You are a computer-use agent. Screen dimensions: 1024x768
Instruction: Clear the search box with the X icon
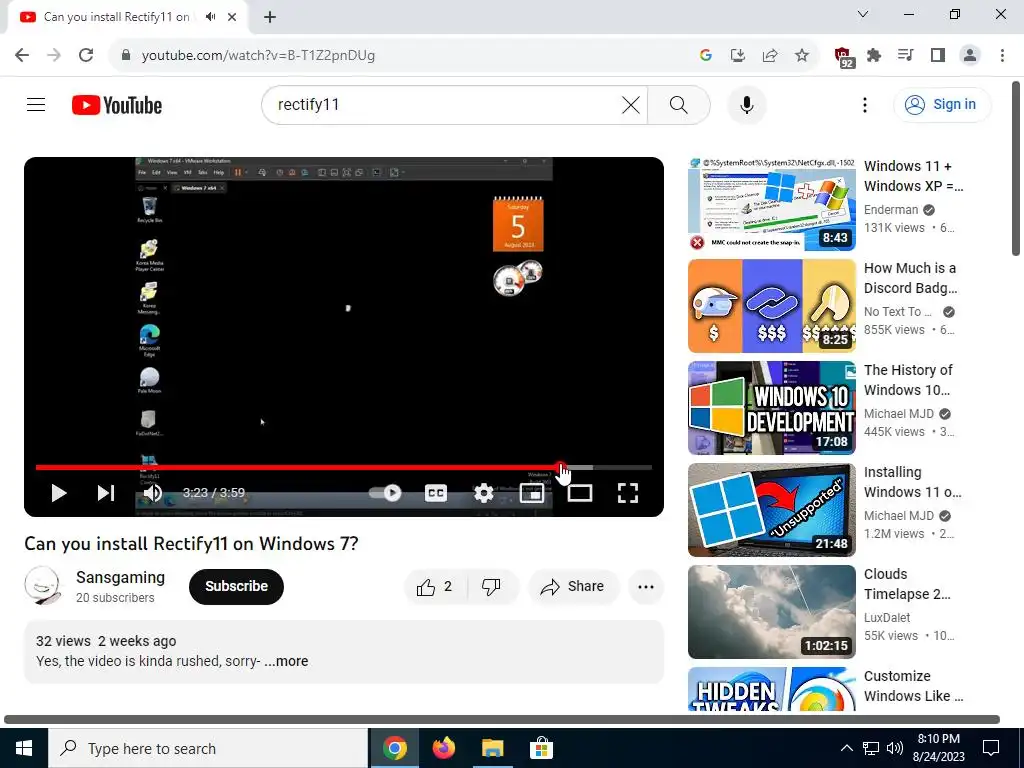pyautogui.click(x=630, y=104)
